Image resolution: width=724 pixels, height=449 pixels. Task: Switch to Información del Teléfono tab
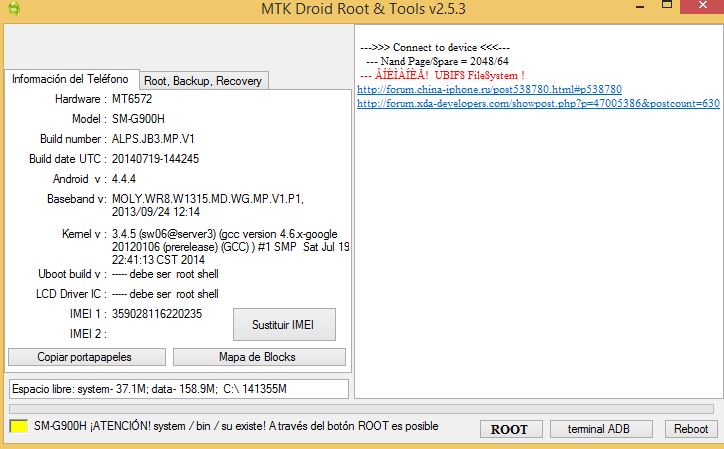[70, 79]
